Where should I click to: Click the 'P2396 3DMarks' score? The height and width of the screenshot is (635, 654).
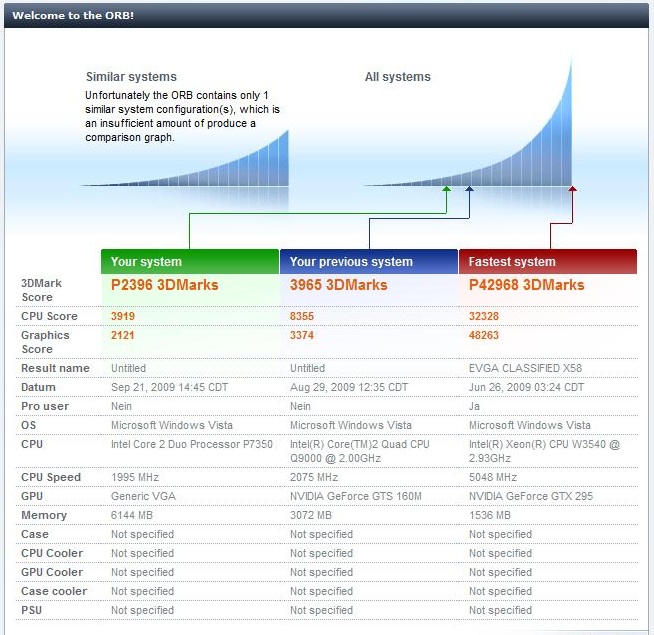[164, 285]
